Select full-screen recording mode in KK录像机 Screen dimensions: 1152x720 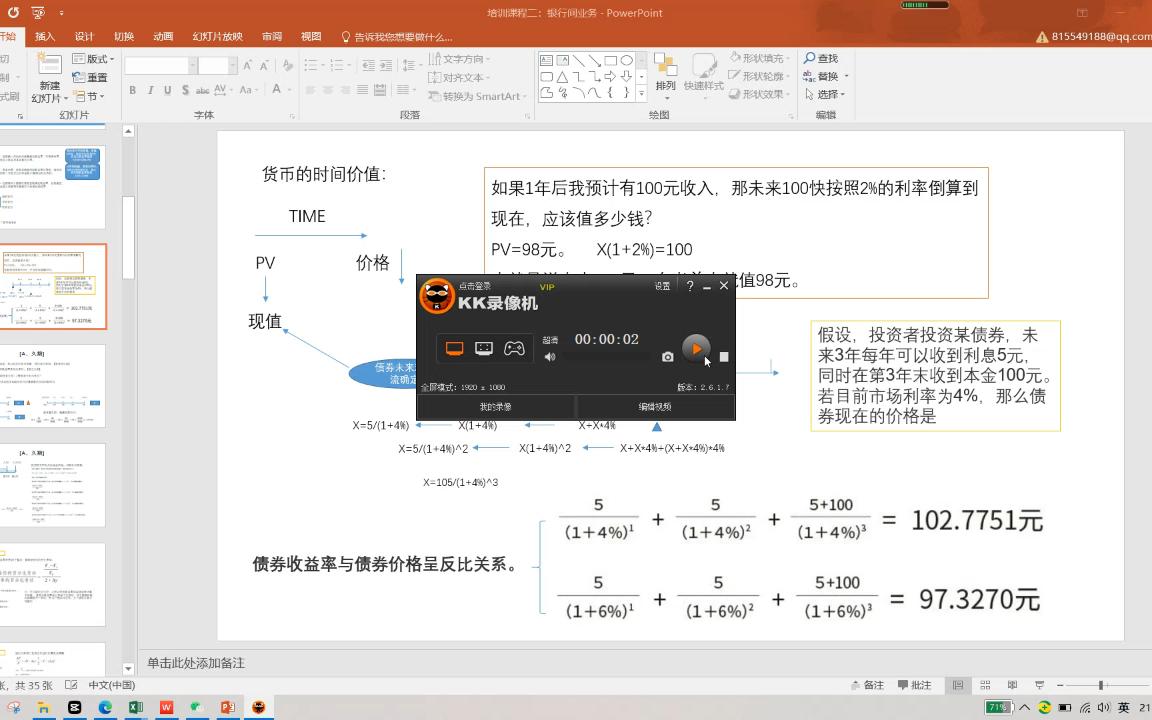[454, 346]
